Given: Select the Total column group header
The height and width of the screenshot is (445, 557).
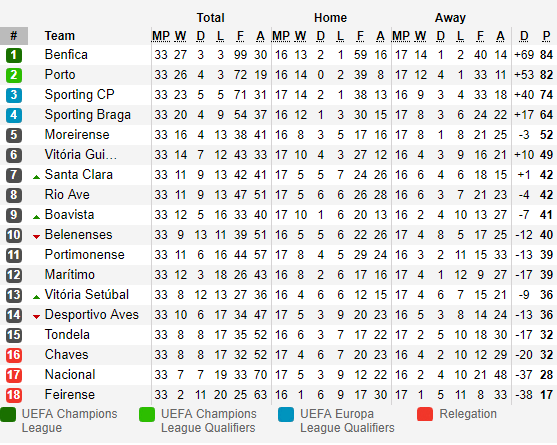Looking at the screenshot, I should (x=211, y=18).
